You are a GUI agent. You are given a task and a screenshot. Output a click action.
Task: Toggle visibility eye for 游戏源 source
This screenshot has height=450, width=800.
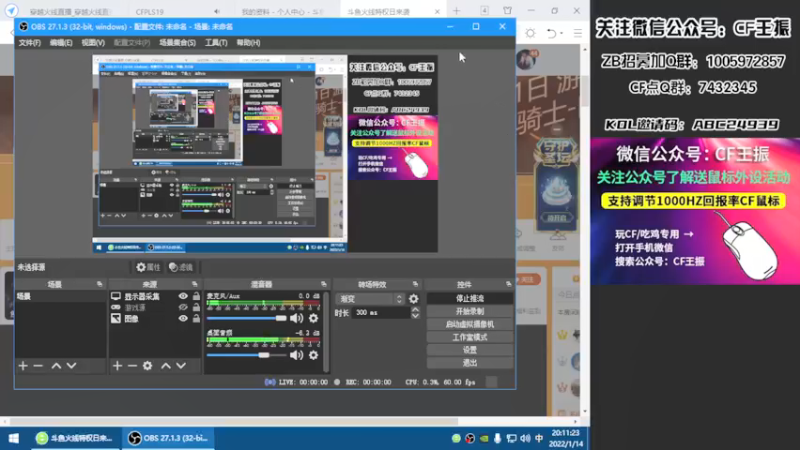183,307
